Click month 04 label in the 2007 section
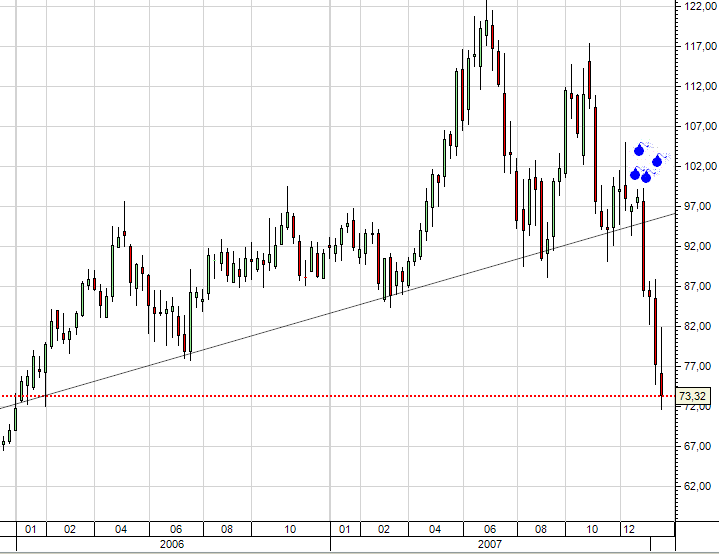Image resolution: width=719 pixels, height=554 pixels. click(x=435, y=529)
